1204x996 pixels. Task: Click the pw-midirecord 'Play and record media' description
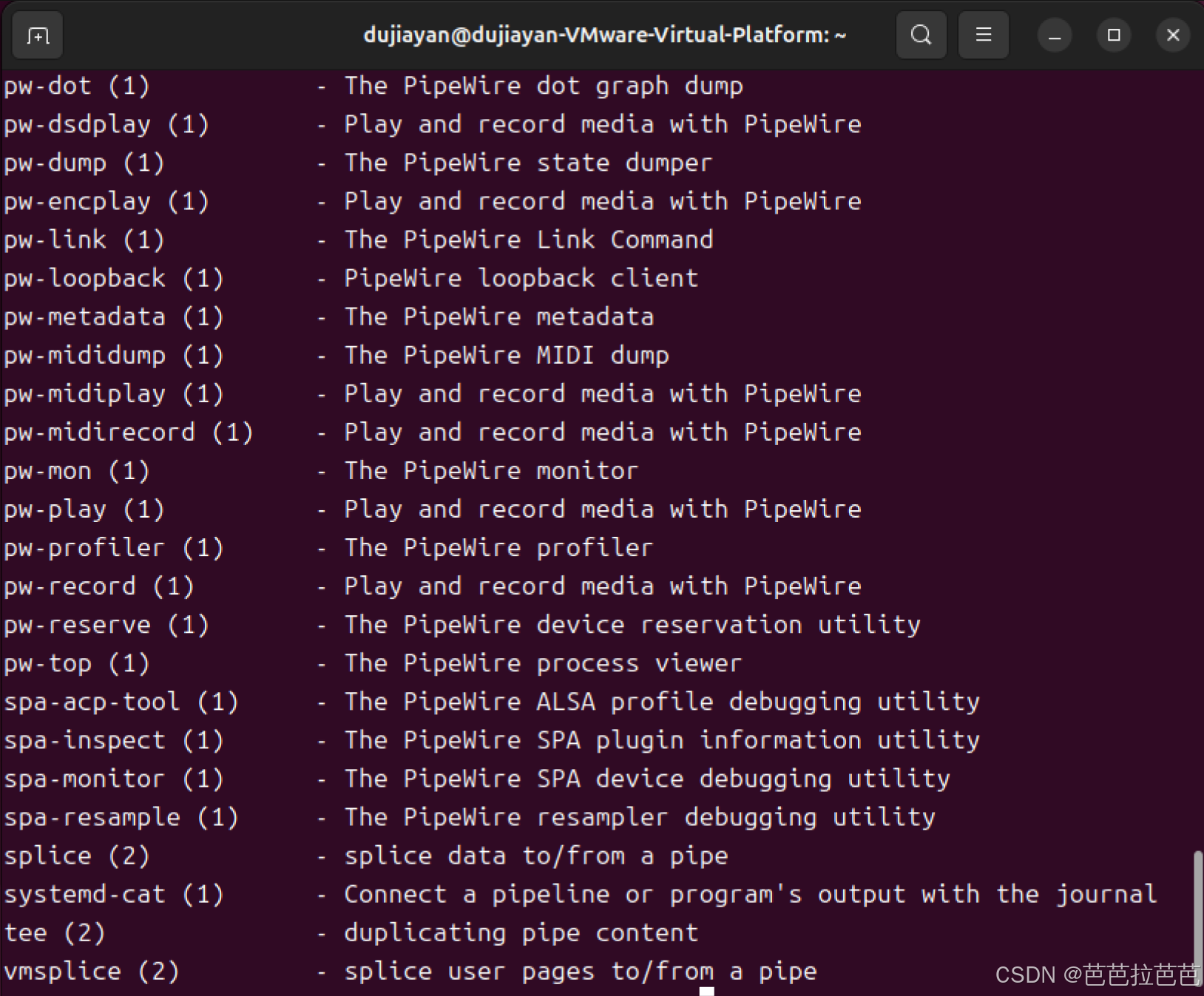tap(603, 433)
